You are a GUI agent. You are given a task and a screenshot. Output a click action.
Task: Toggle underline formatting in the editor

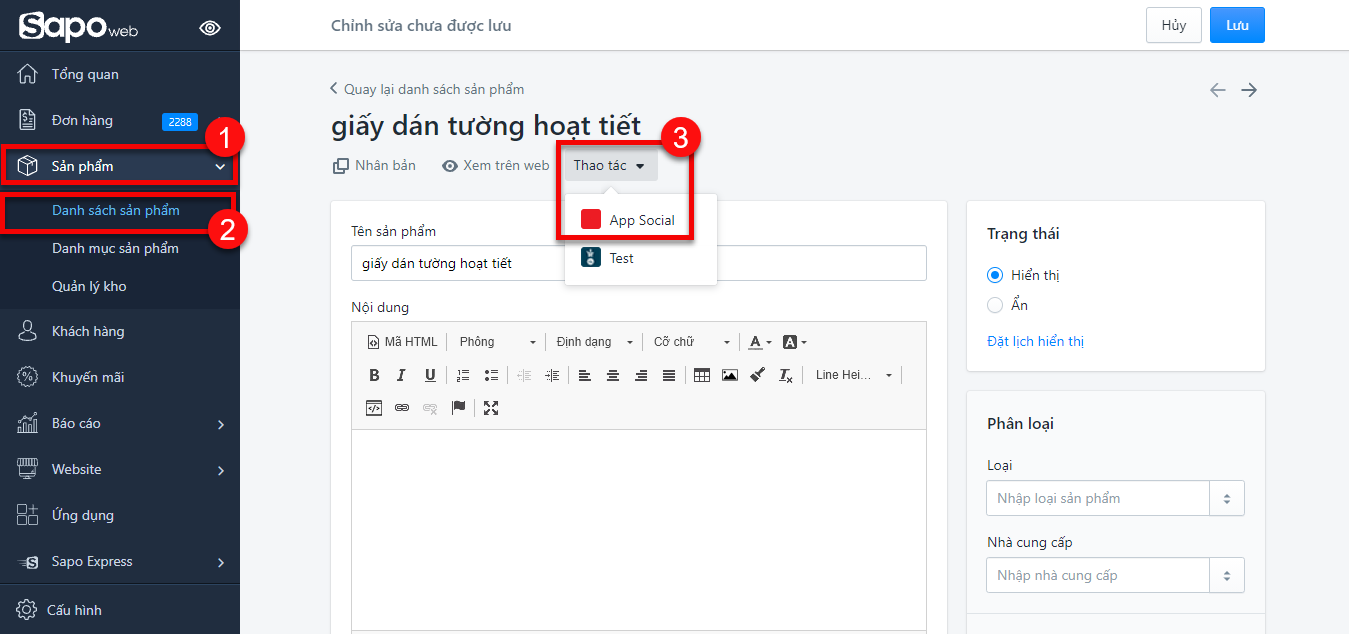(x=430, y=376)
